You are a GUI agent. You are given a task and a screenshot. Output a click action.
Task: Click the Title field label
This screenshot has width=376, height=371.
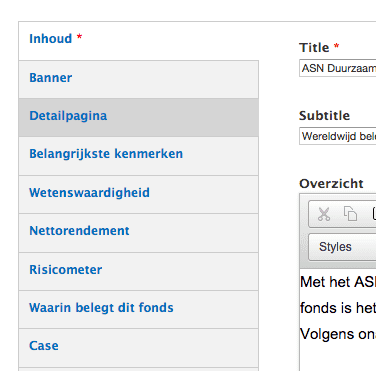point(314,48)
